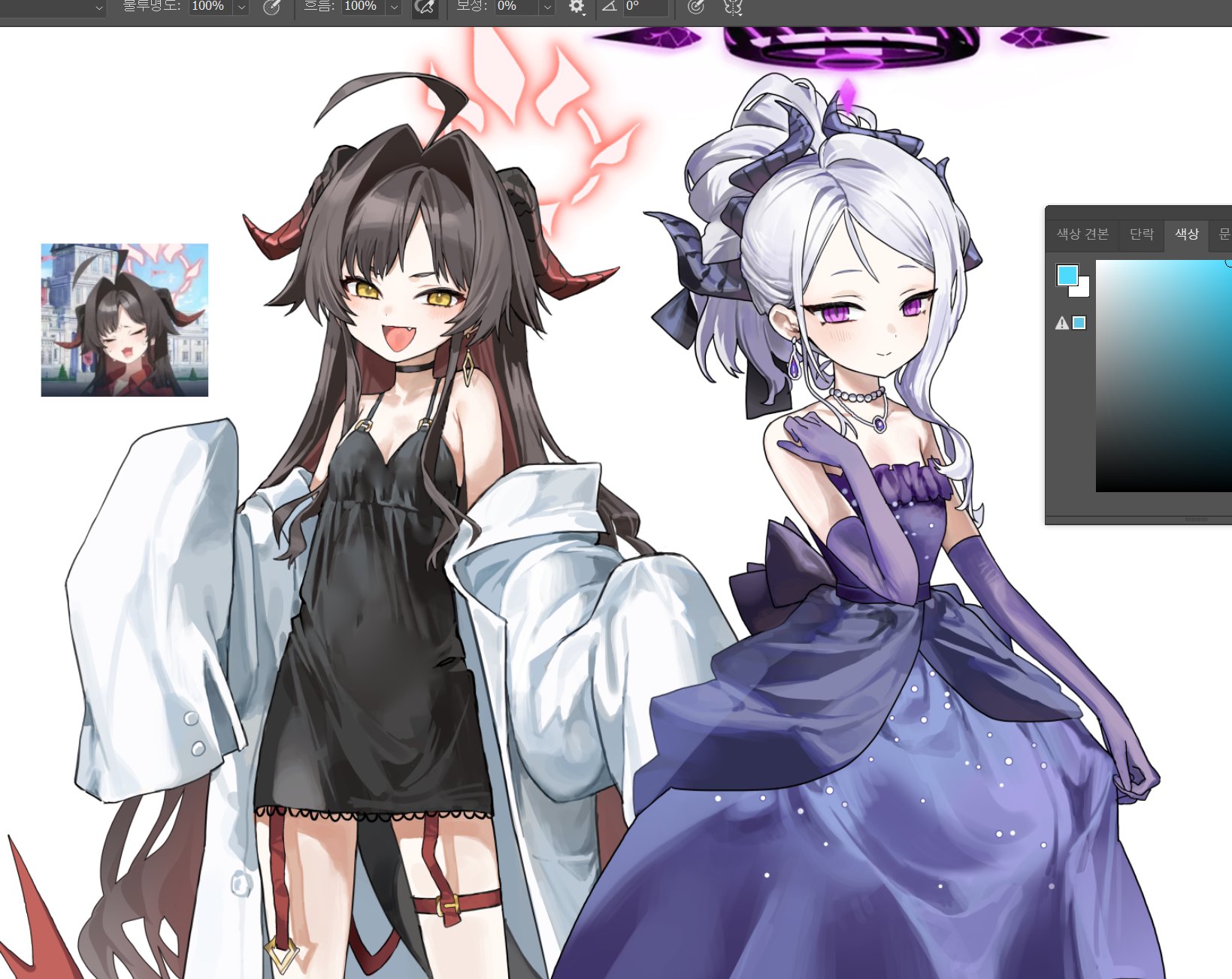Select the in-gamut replacement color swatch
The width and height of the screenshot is (1232, 979).
click(x=1079, y=323)
